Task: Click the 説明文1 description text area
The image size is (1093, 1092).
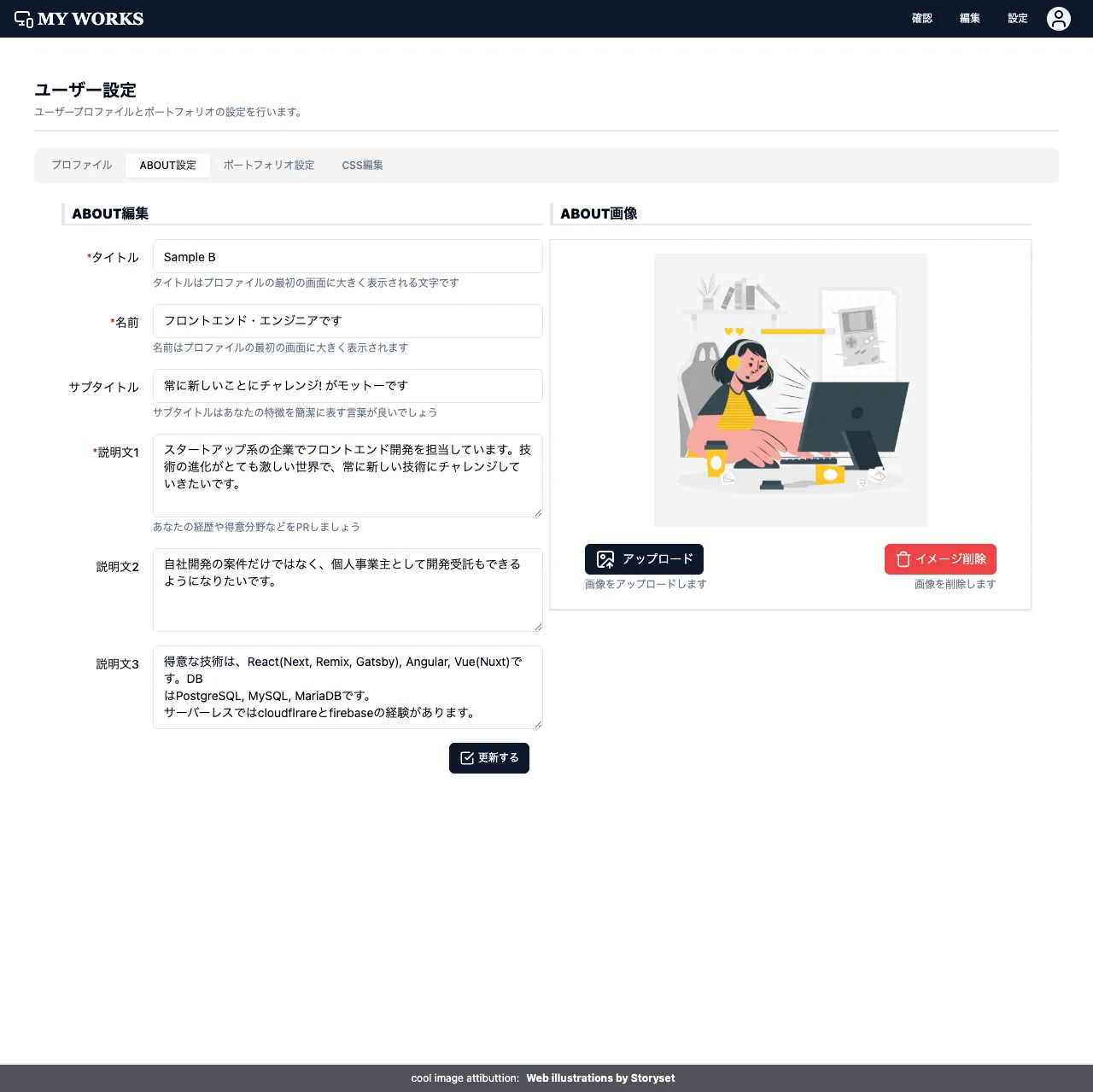Action: tap(347, 476)
